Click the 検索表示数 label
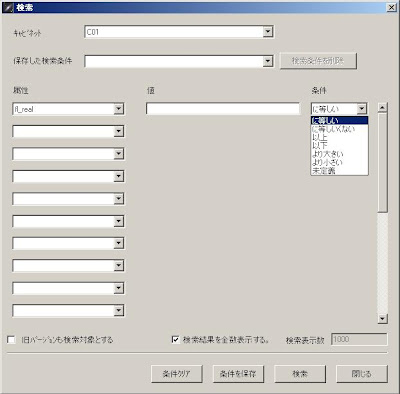The height and width of the screenshot is (394, 400). (x=305, y=340)
